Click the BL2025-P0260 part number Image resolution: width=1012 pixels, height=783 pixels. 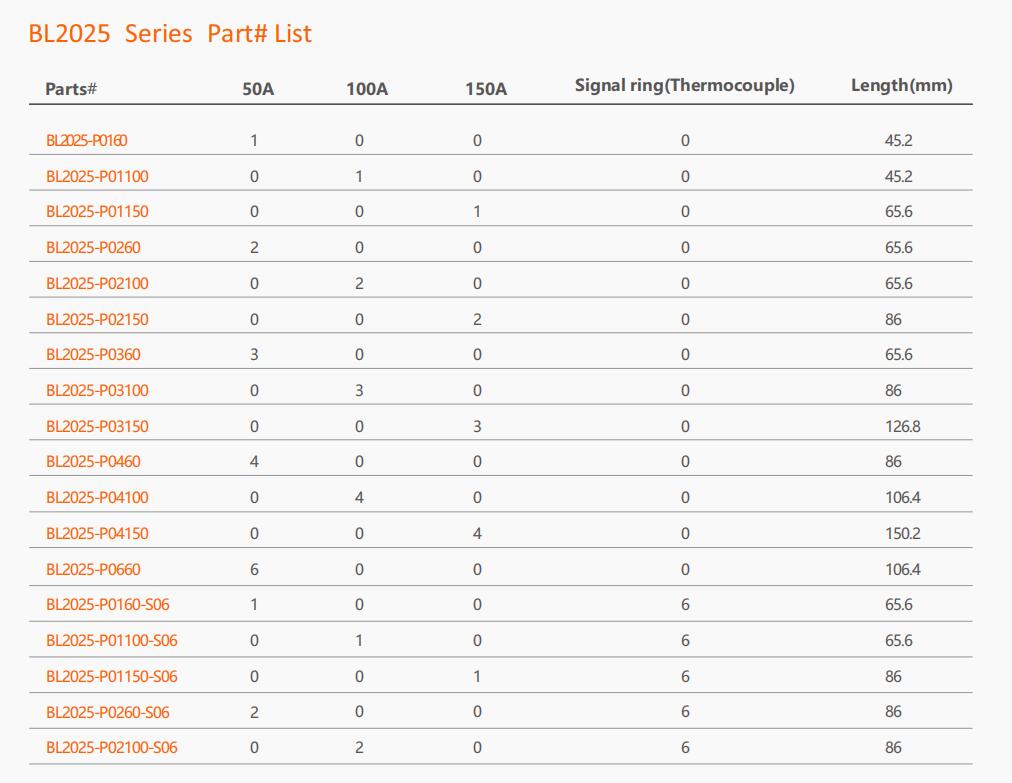(93, 247)
